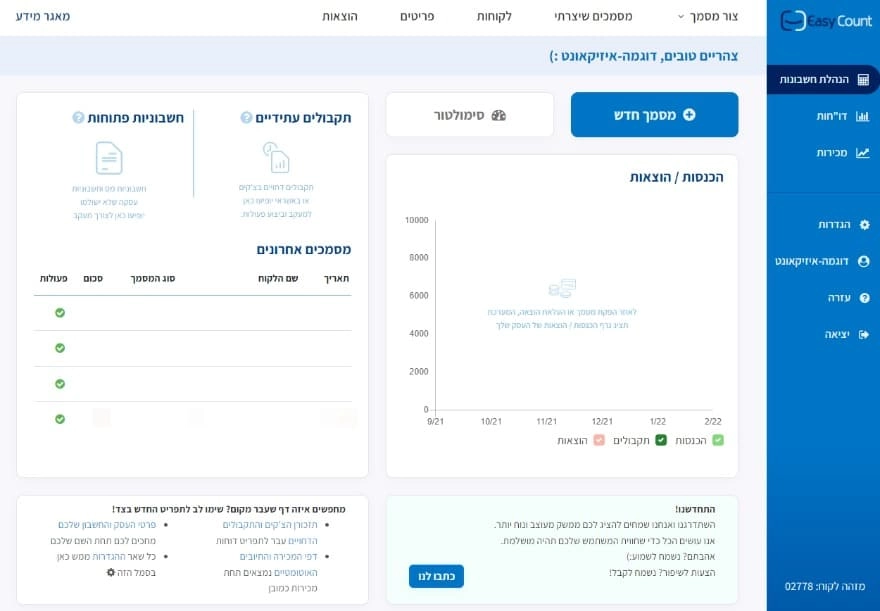Click a green checkmark in מסמכים אחרונים table

coord(61,312)
